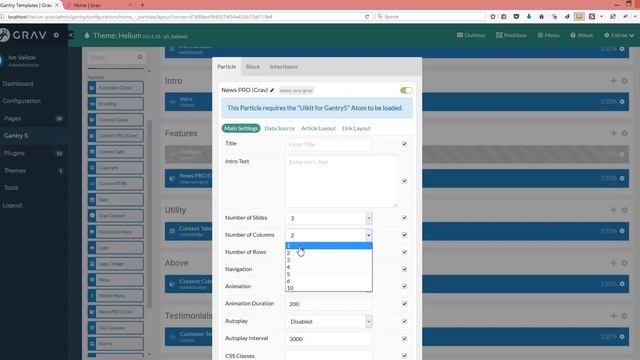
Task: Toggle the Intro Text override checkbox
Action: pos(404,181)
